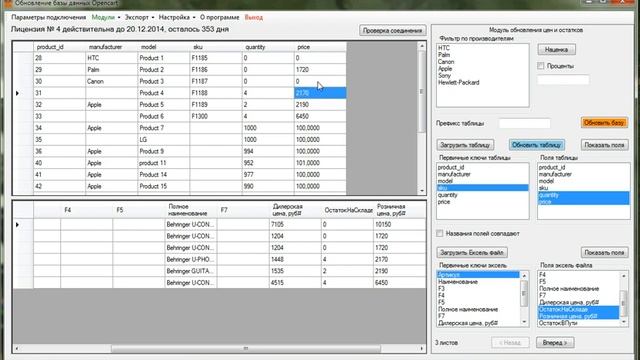Click the orange Обновить базу button

pyautogui.click(x=604, y=123)
